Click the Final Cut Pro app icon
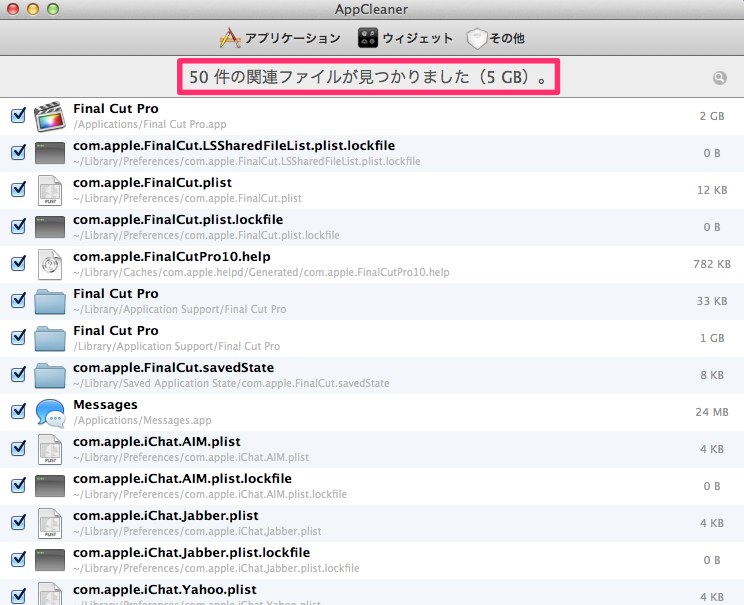The height and width of the screenshot is (605, 744). 50,116
